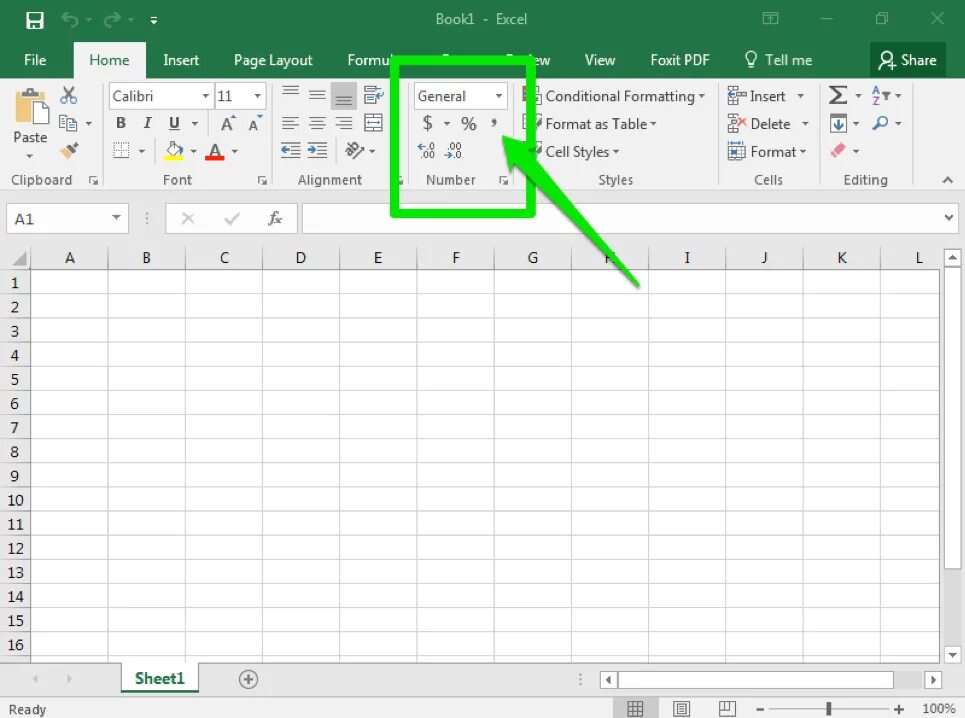Click the Share button
Screen dimensions: 965x718
[x=907, y=60]
